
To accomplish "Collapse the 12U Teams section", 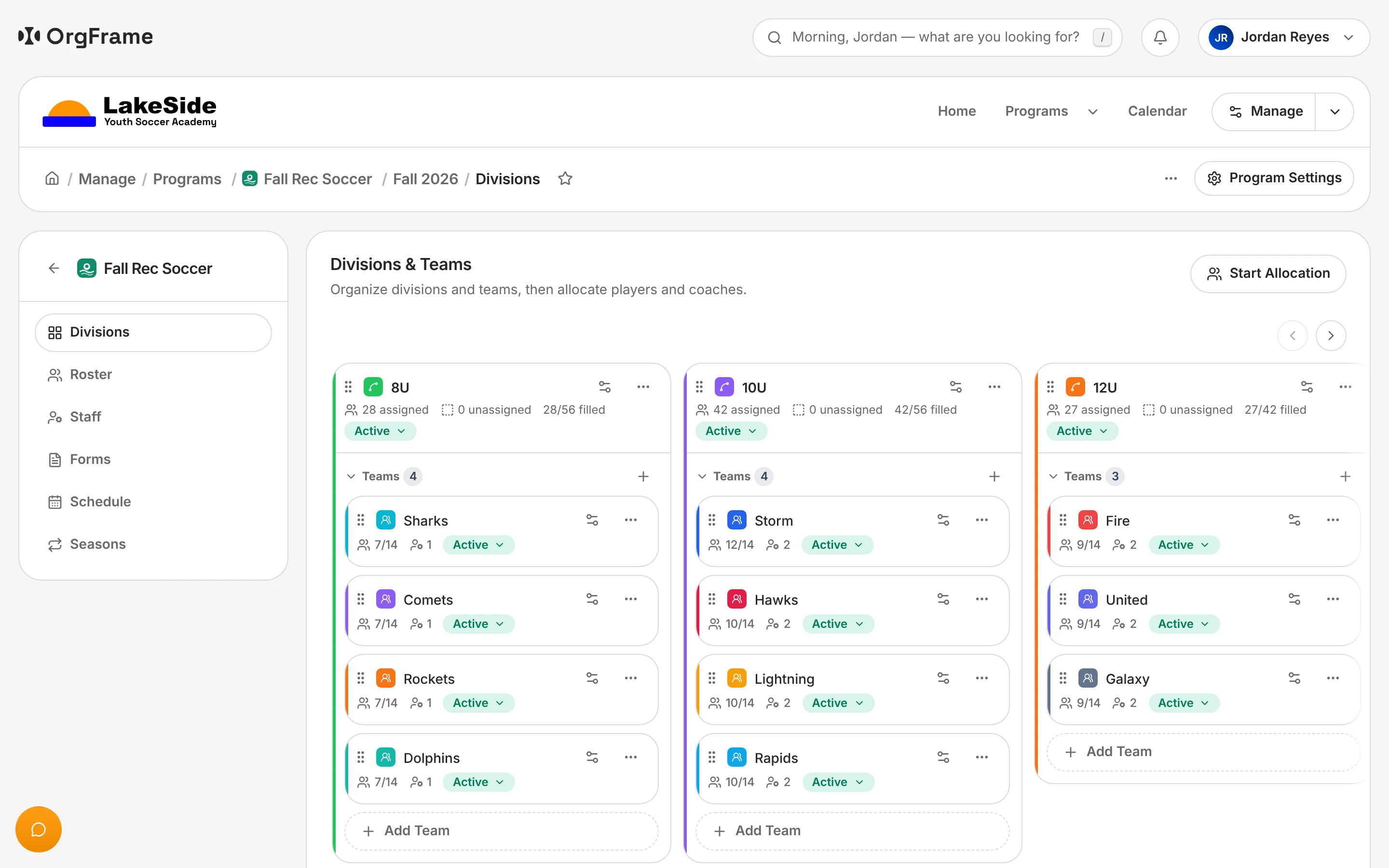I will point(1053,476).
